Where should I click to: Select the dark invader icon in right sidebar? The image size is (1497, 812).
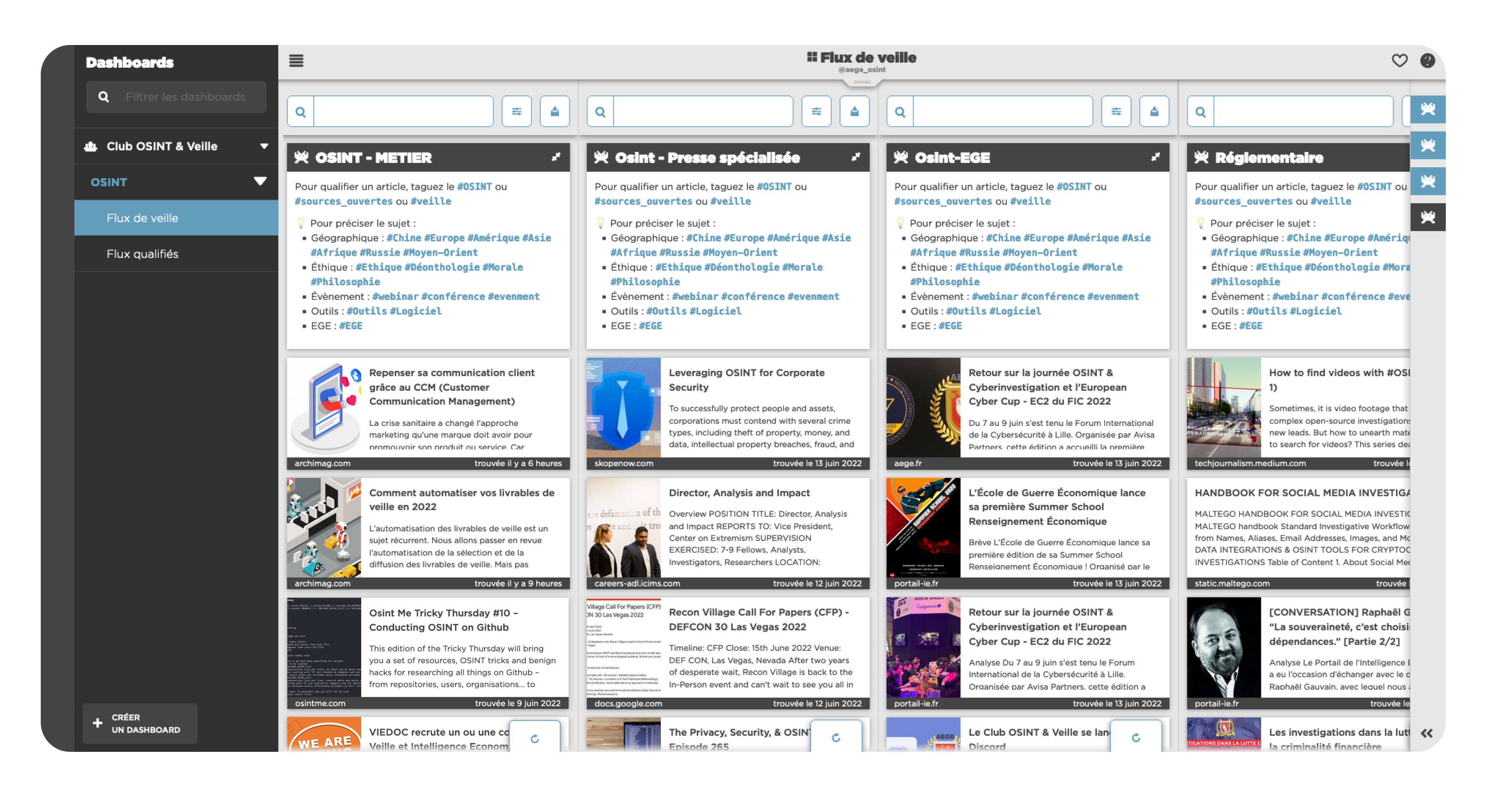1427,217
